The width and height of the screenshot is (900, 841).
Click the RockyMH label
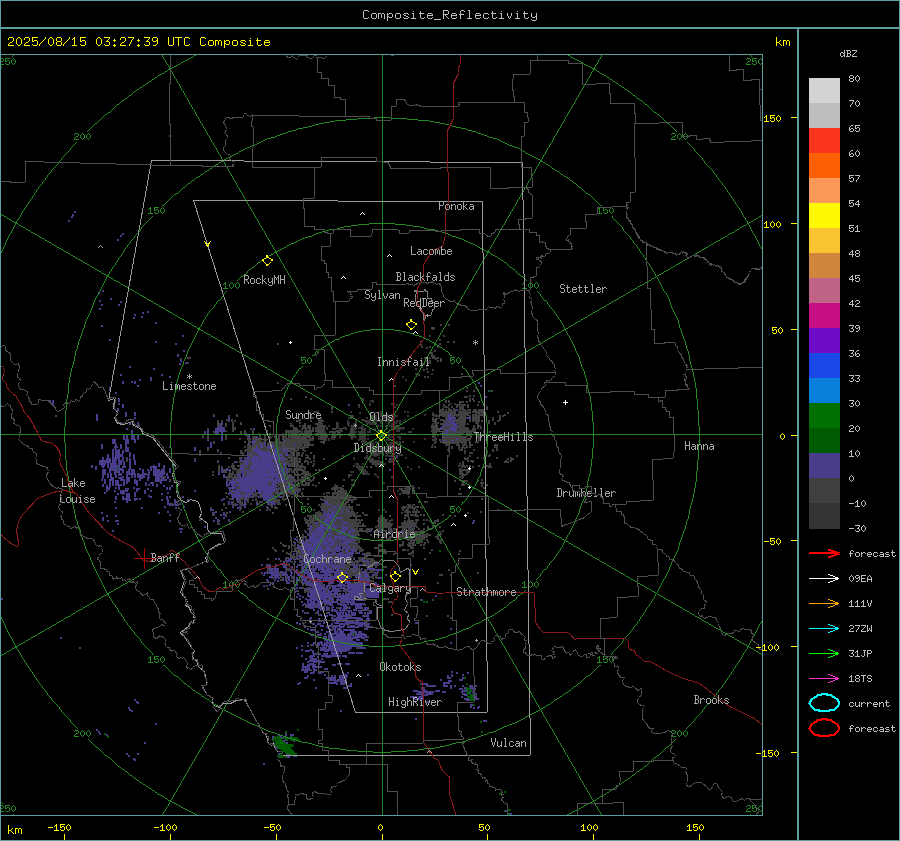click(x=264, y=280)
